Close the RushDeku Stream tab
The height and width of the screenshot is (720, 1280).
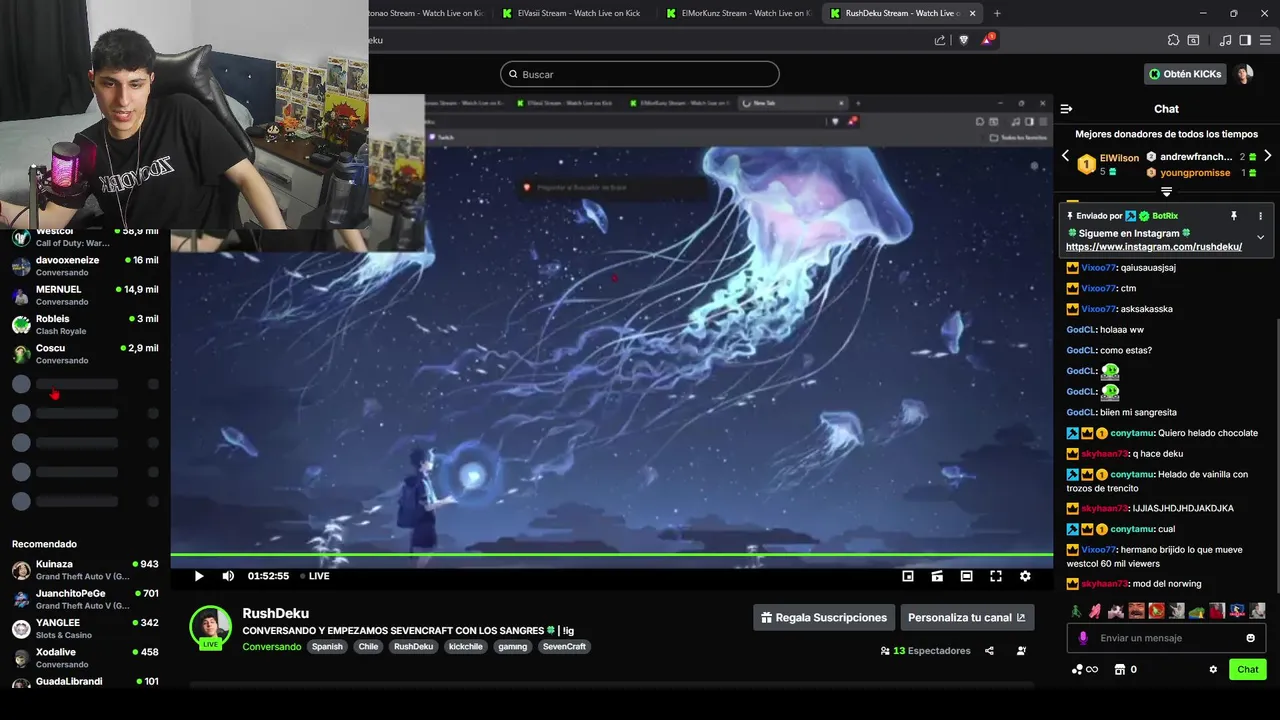click(972, 13)
